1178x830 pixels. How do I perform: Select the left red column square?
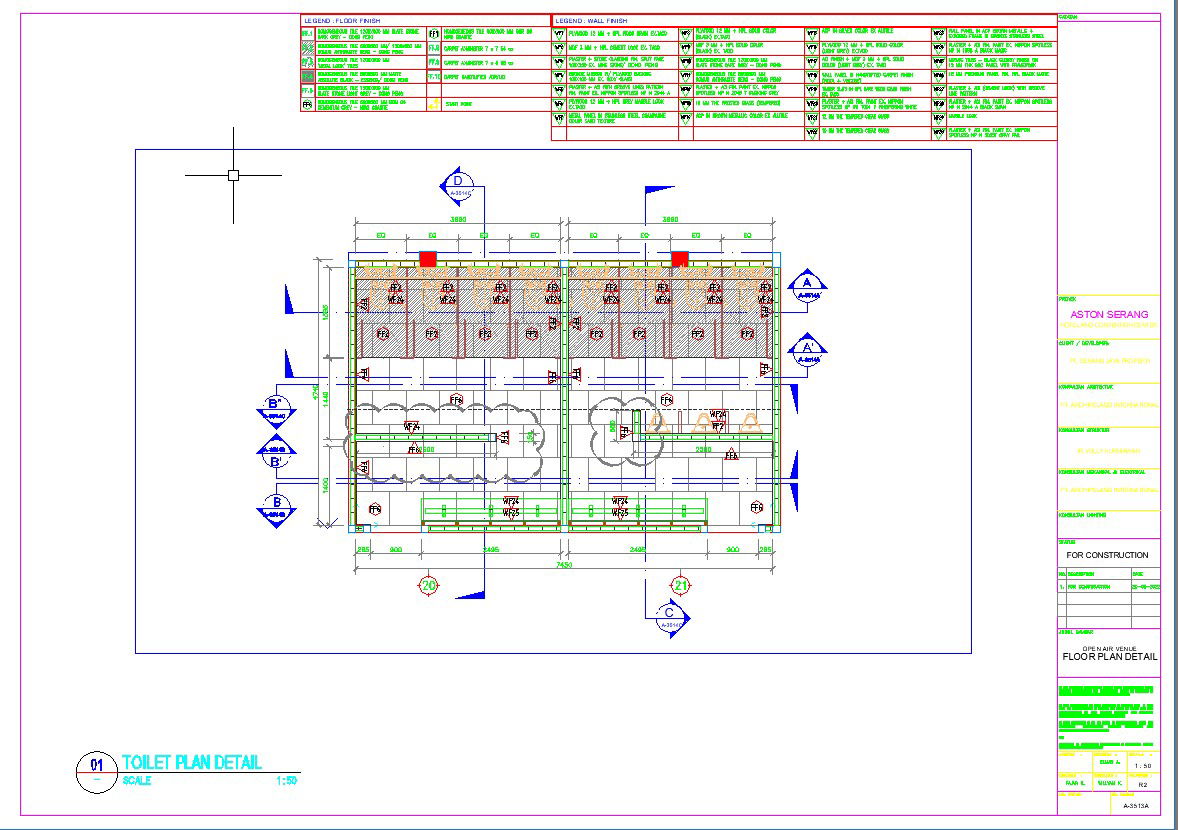pos(428,259)
